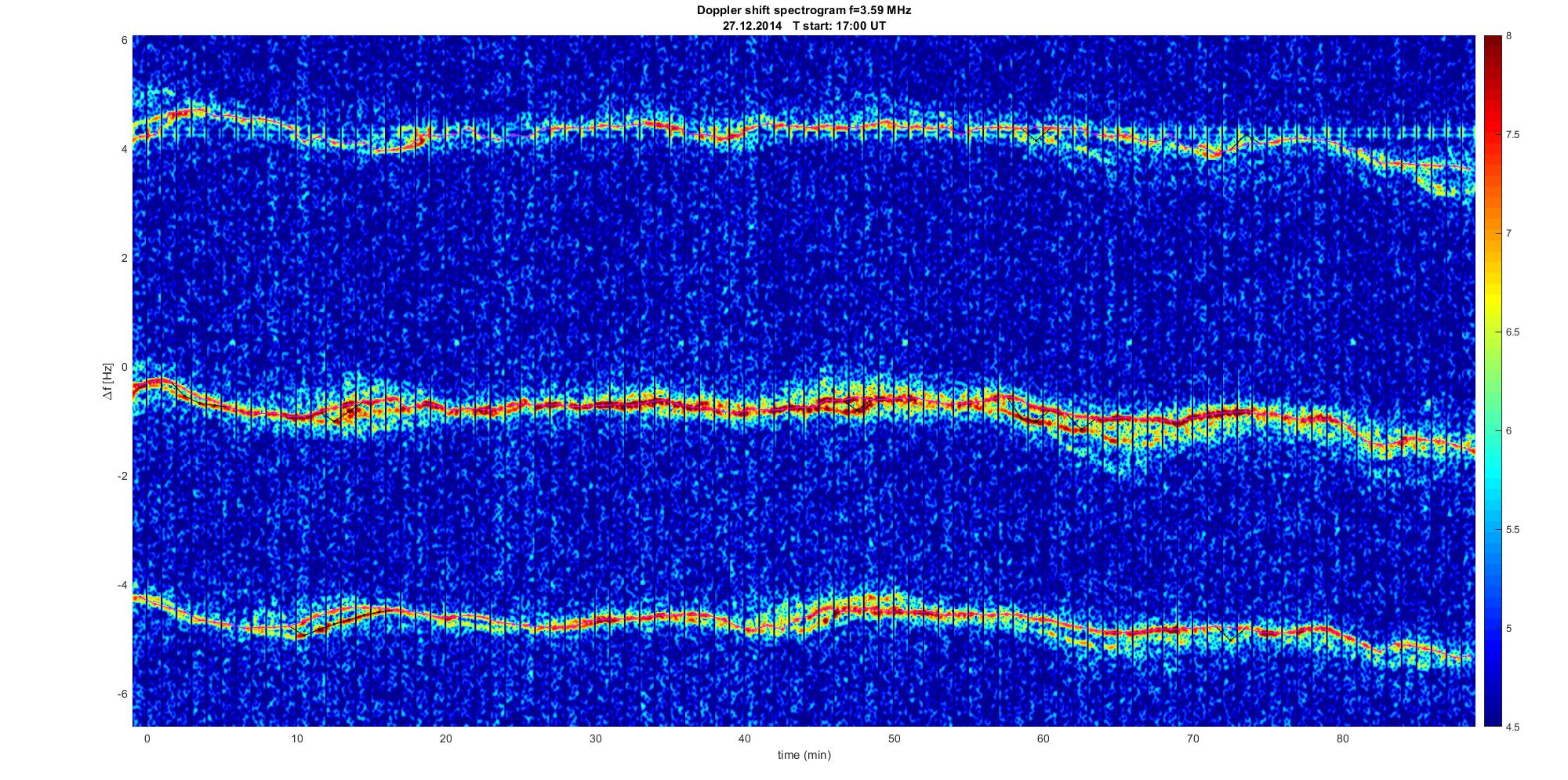The height and width of the screenshot is (780, 1568).
Task: Select the subtitle '27.12.2014 T start: 17:00 UT'
Action: (804, 26)
